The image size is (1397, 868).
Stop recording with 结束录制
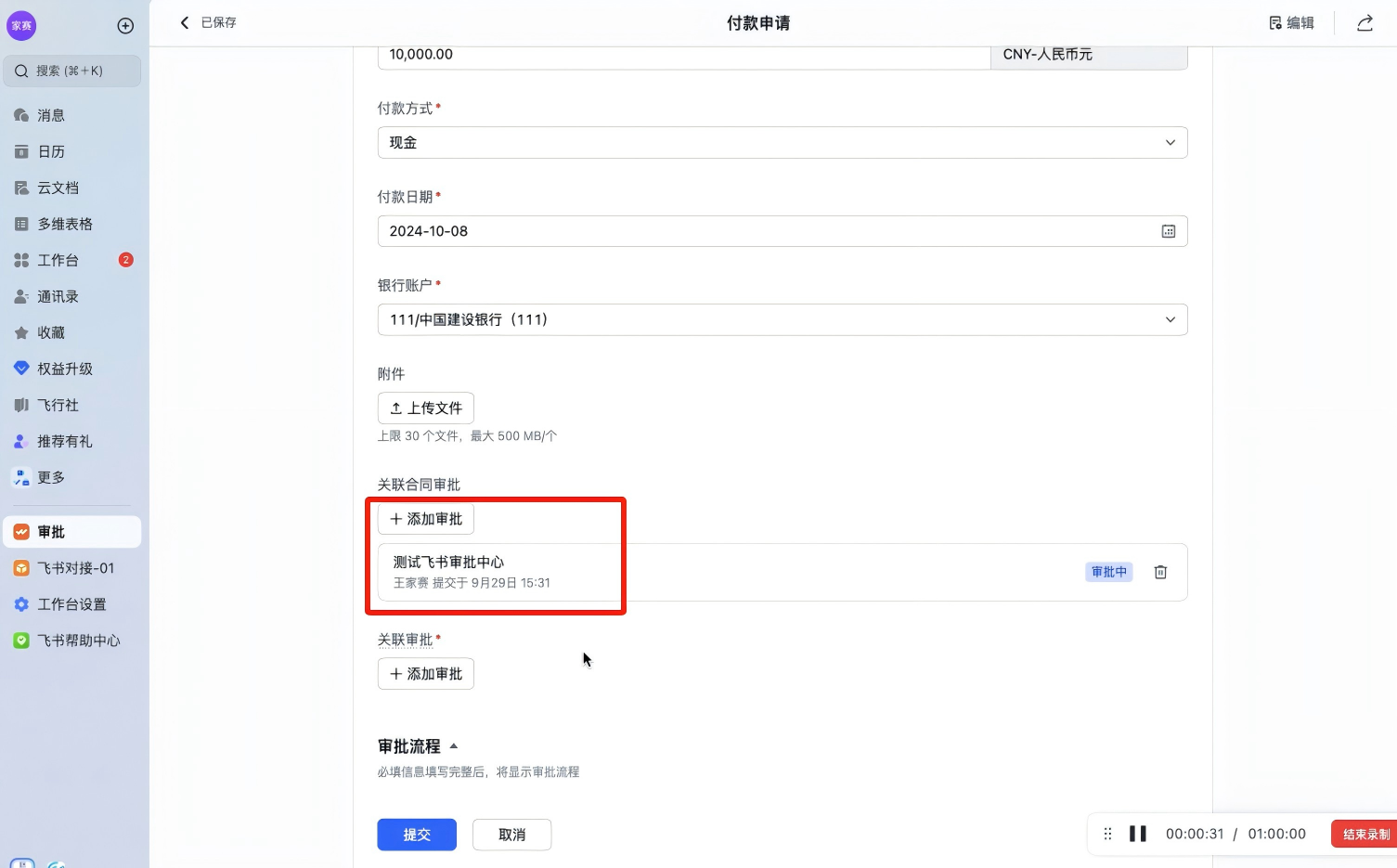point(1365,834)
